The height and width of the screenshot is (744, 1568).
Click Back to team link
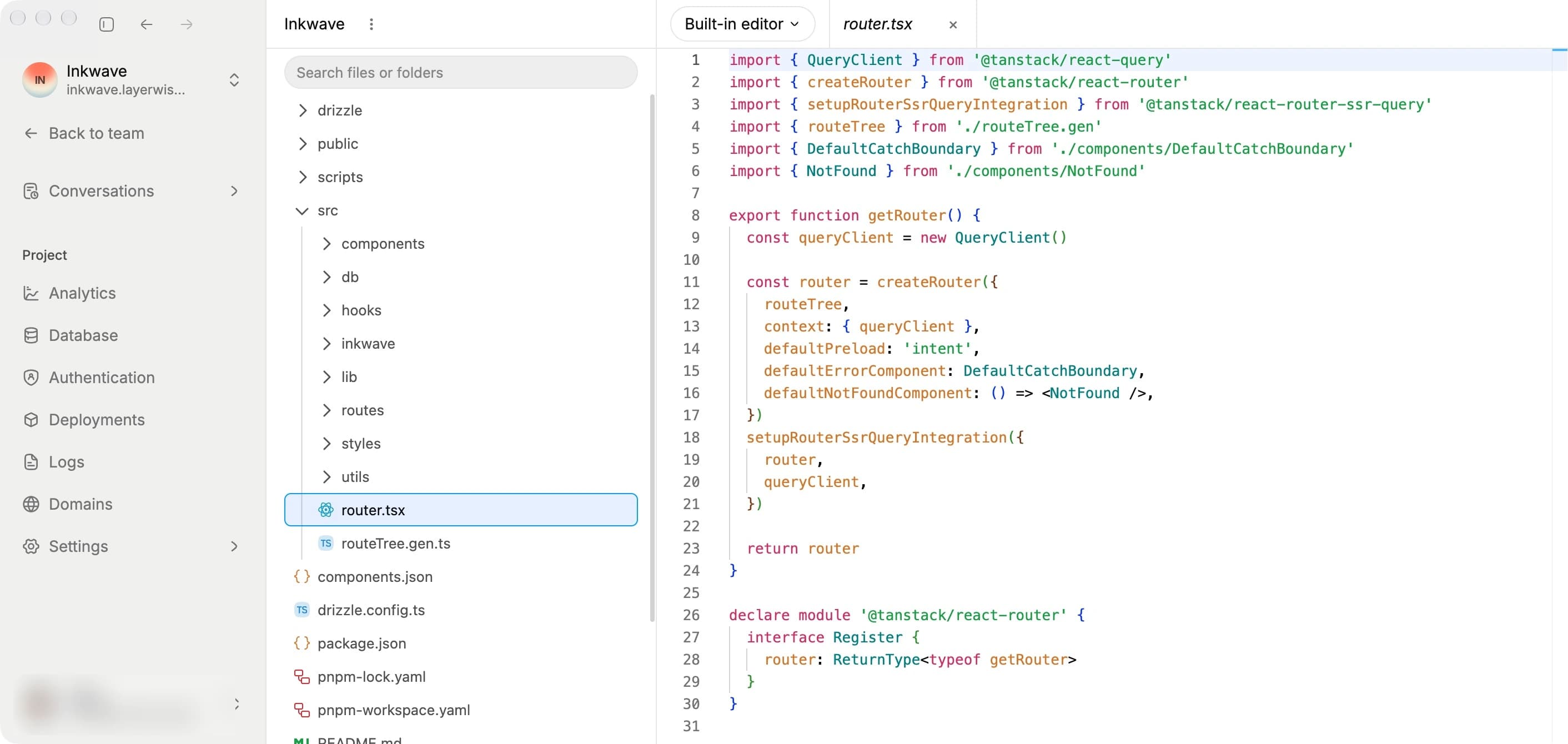pos(84,133)
